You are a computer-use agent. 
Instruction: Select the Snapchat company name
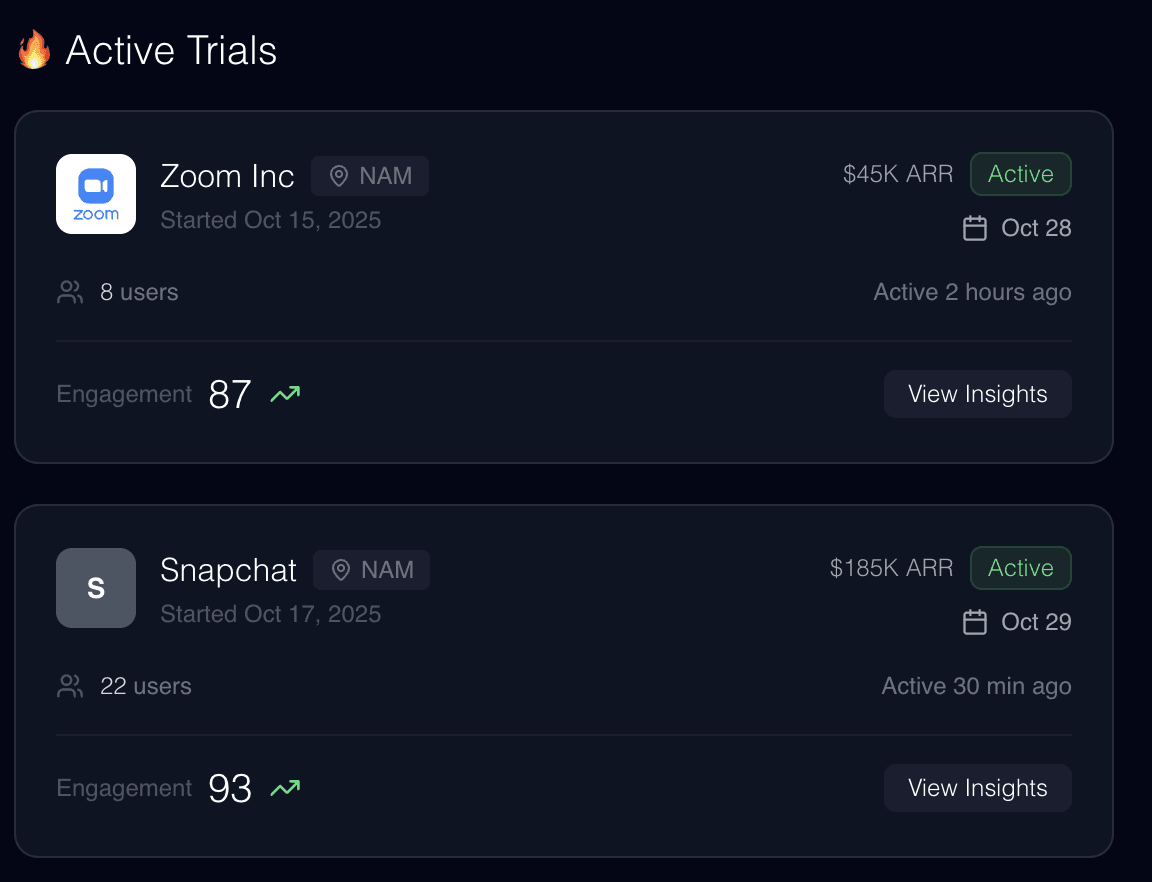click(228, 570)
